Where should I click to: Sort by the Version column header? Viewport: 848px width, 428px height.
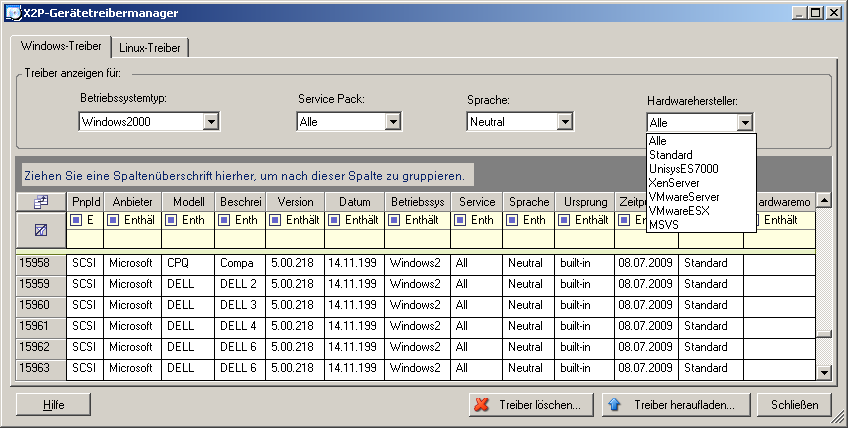[295, 202]
